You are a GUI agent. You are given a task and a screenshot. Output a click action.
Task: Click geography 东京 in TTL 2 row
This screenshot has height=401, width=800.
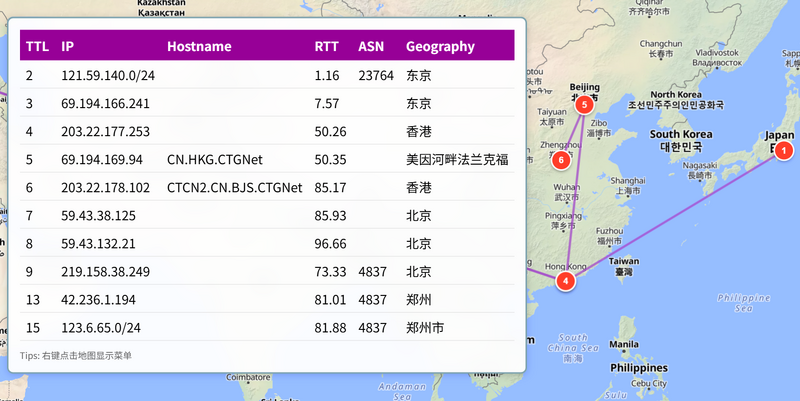click(418, 76)
